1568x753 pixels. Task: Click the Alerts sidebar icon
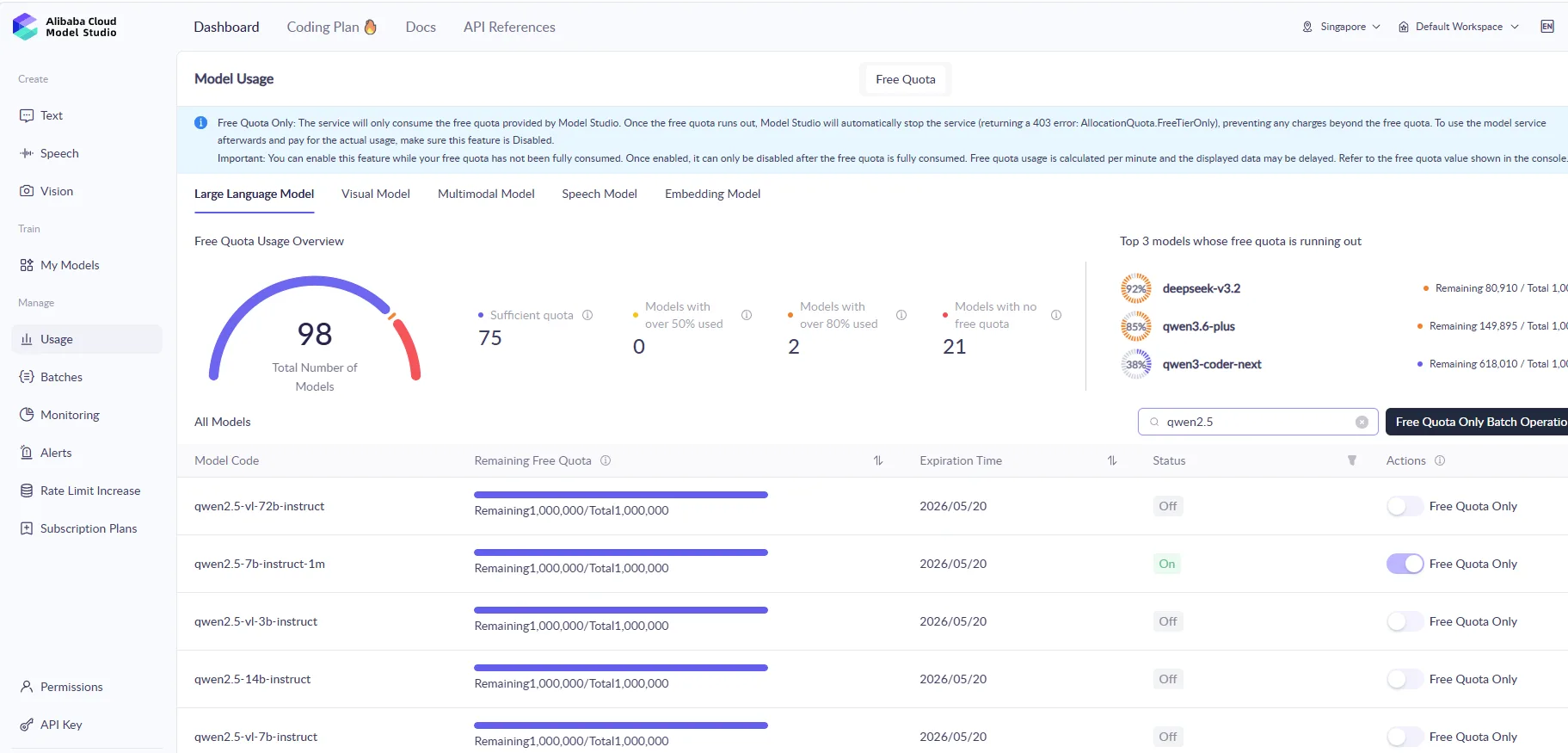[x=27, y=453]
